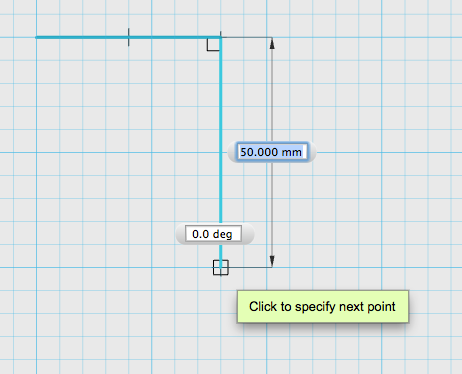Select the vertical cyan sketch line
The image size is (462, 374).
pos(221,130)
